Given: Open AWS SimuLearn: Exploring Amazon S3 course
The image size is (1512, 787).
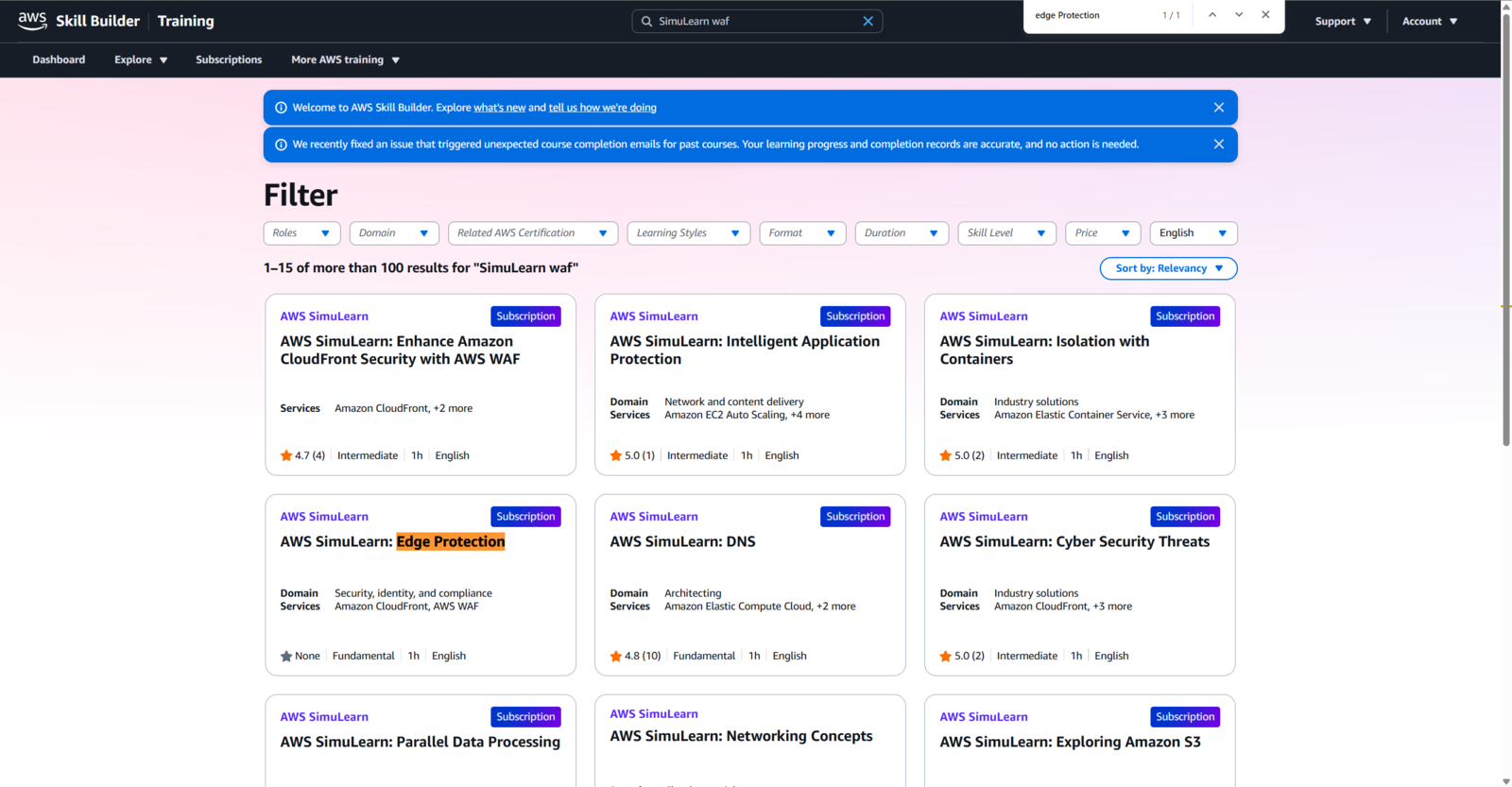Looking at the screenshot, I should pos(1070,742).
